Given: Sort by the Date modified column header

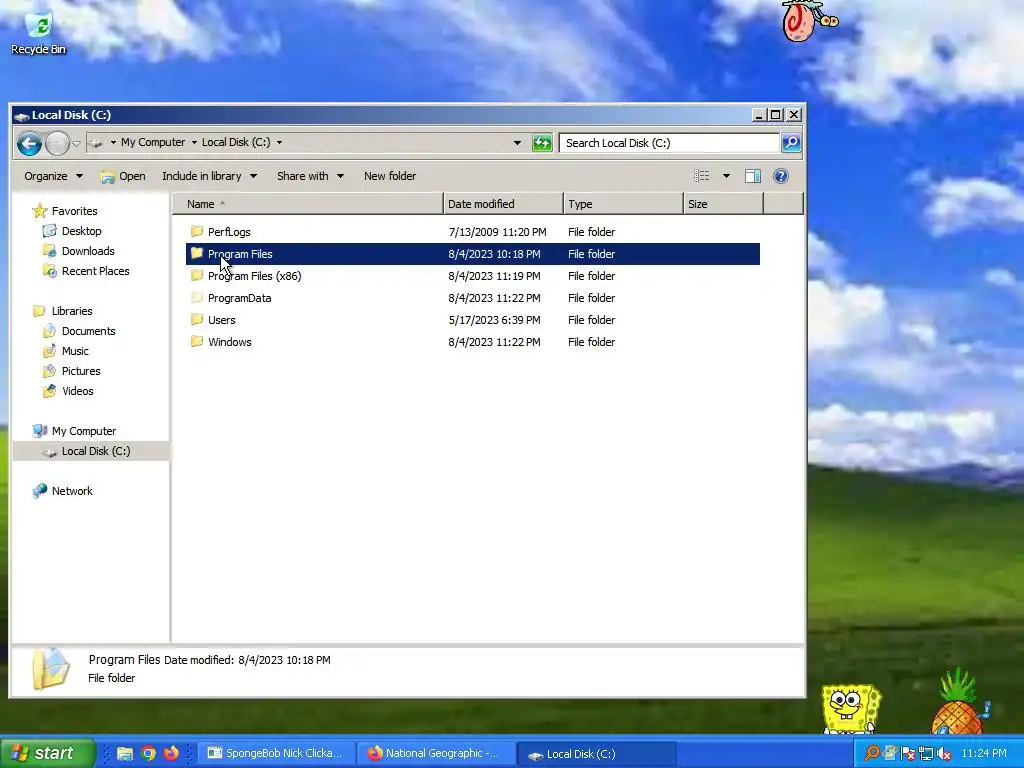Looking at the screenshot, I should tap(503, 204).
